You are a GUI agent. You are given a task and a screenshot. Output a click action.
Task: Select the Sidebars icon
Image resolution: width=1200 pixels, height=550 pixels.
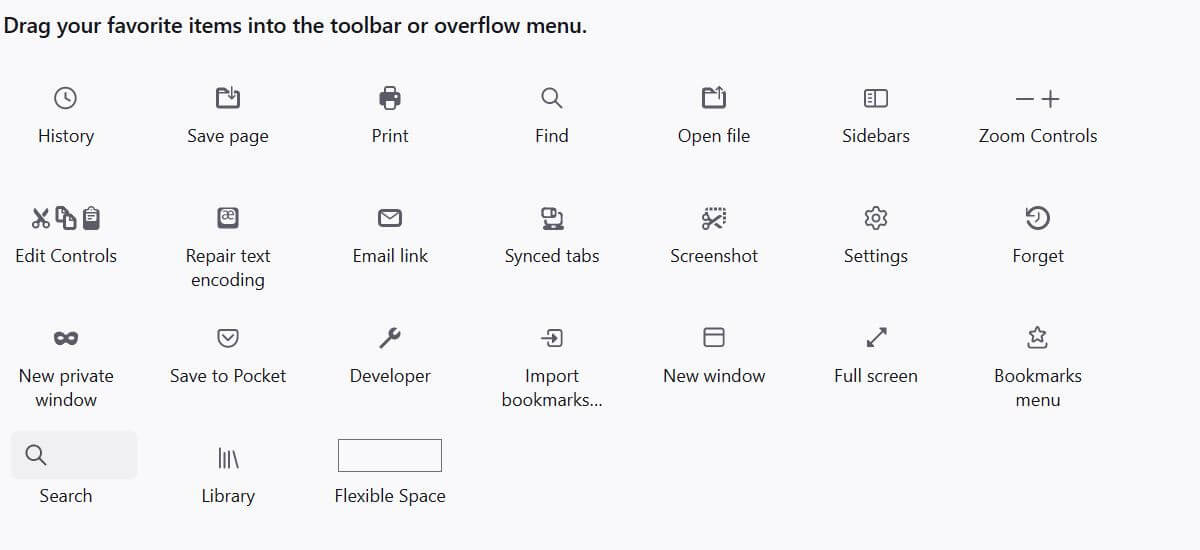click(x=876, y=98)
